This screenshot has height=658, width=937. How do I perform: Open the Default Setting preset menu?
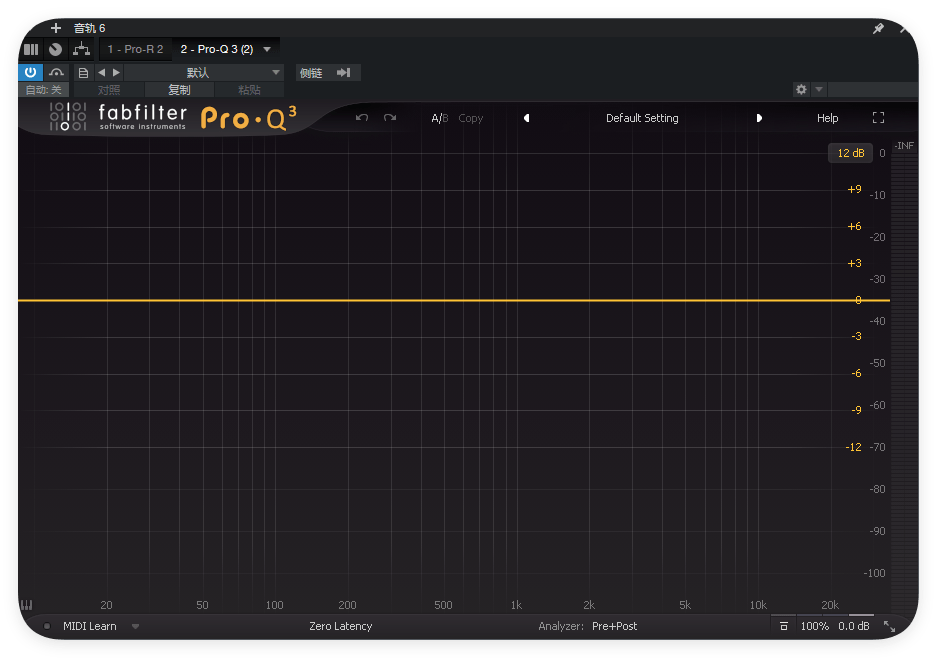point(642,118)
